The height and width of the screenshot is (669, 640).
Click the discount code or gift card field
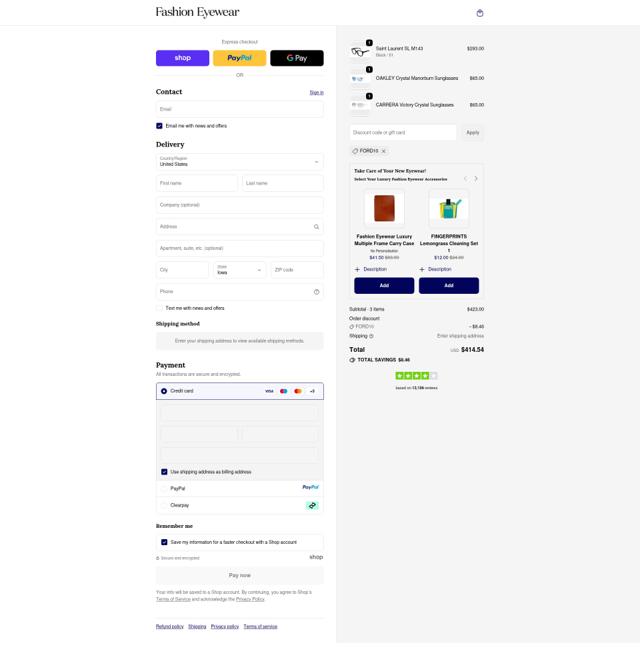pos(403,132)
